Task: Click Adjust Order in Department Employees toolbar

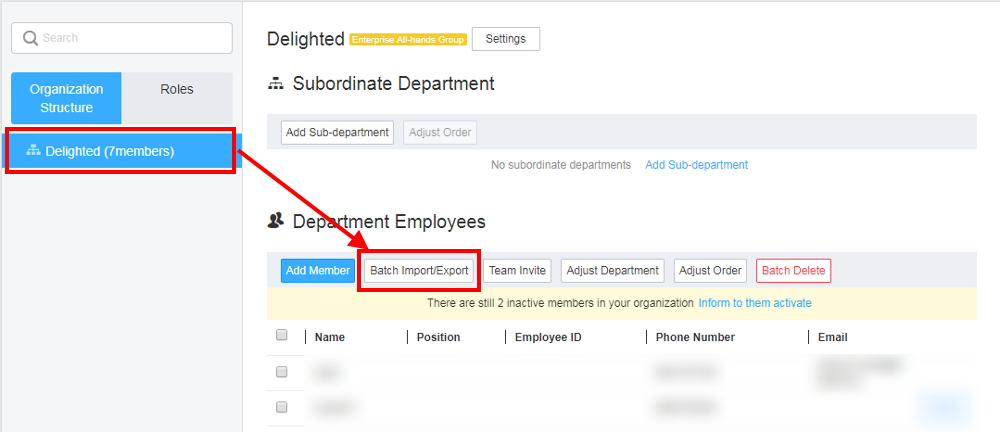Action: click(710, 271)
